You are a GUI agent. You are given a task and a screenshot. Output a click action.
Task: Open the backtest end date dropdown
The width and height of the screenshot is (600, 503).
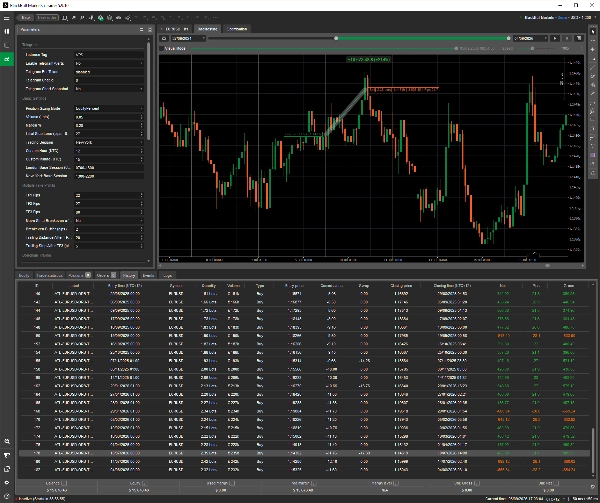click(531, 38)
